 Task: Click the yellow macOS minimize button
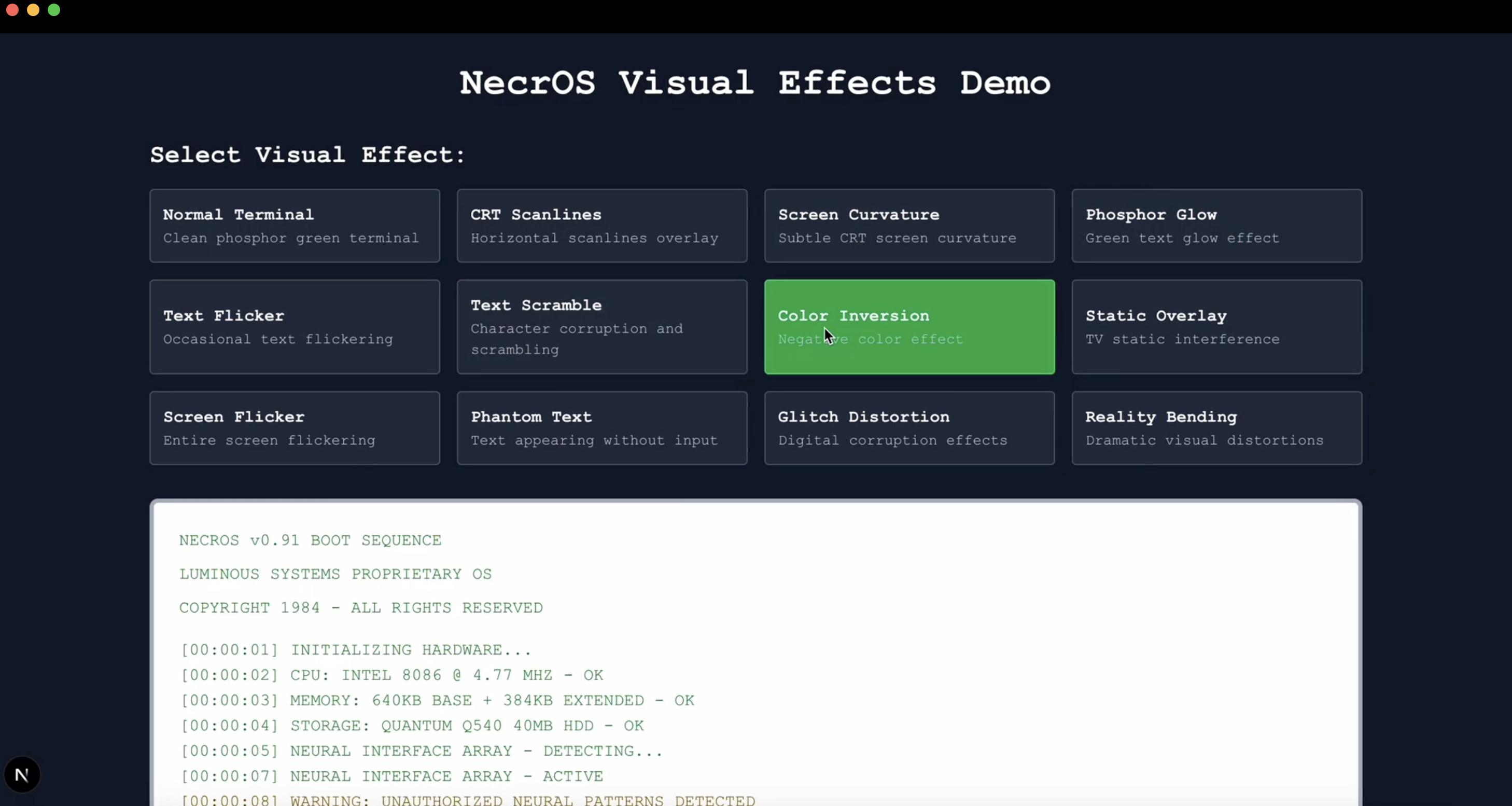(x=33, y=10)
